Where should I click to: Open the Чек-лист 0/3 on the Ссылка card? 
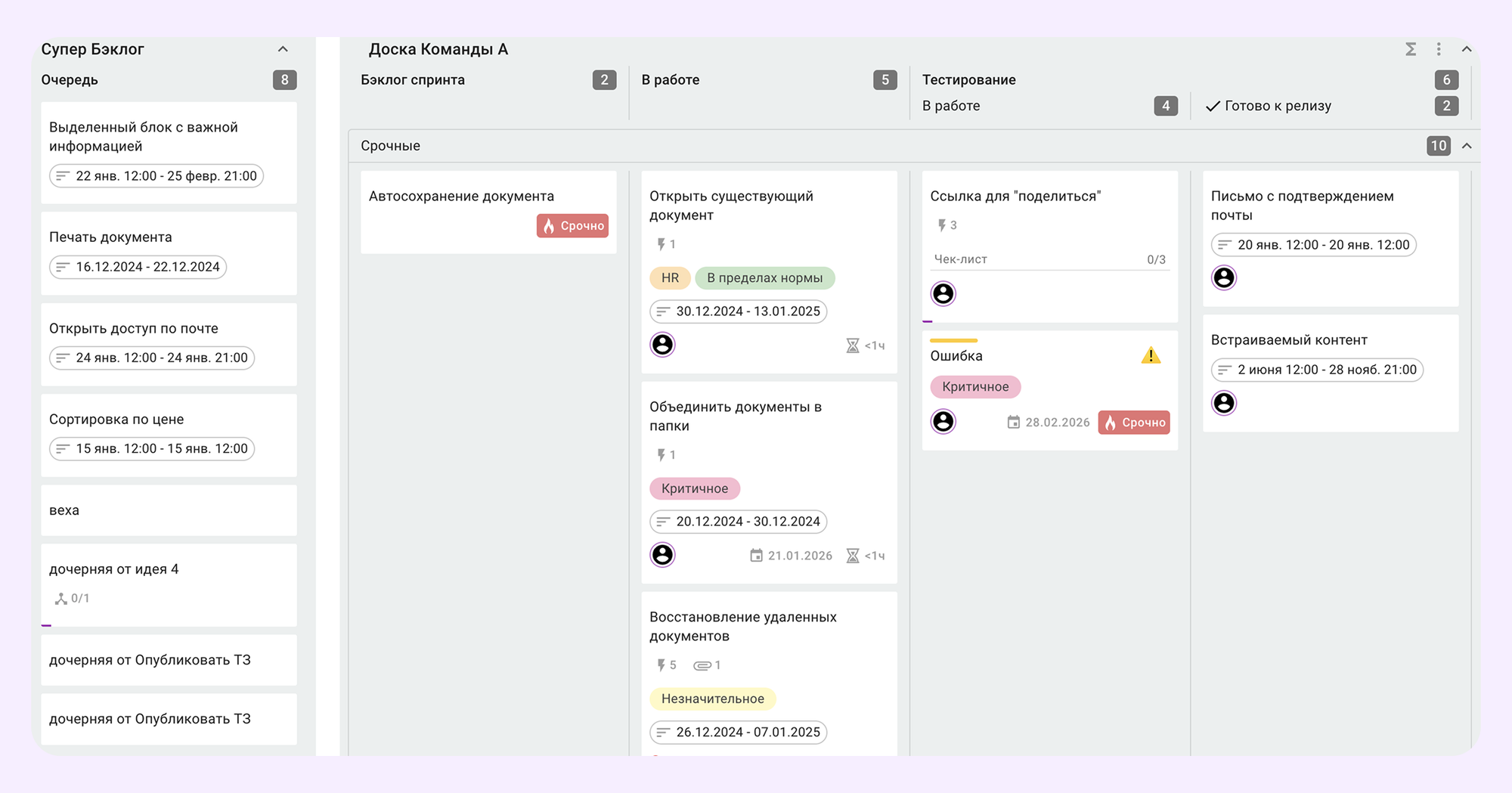tap(1049, 259)
